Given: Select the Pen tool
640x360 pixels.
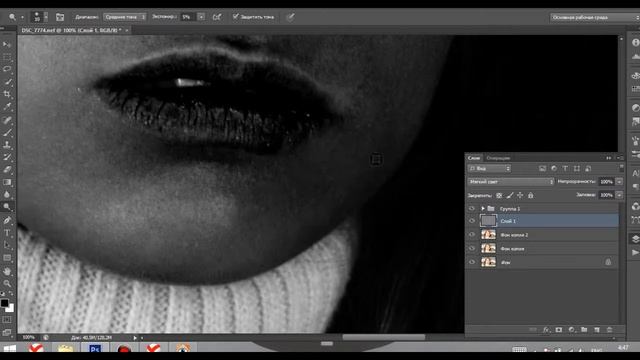Looking at the screenshot, I should coord(7,220).
